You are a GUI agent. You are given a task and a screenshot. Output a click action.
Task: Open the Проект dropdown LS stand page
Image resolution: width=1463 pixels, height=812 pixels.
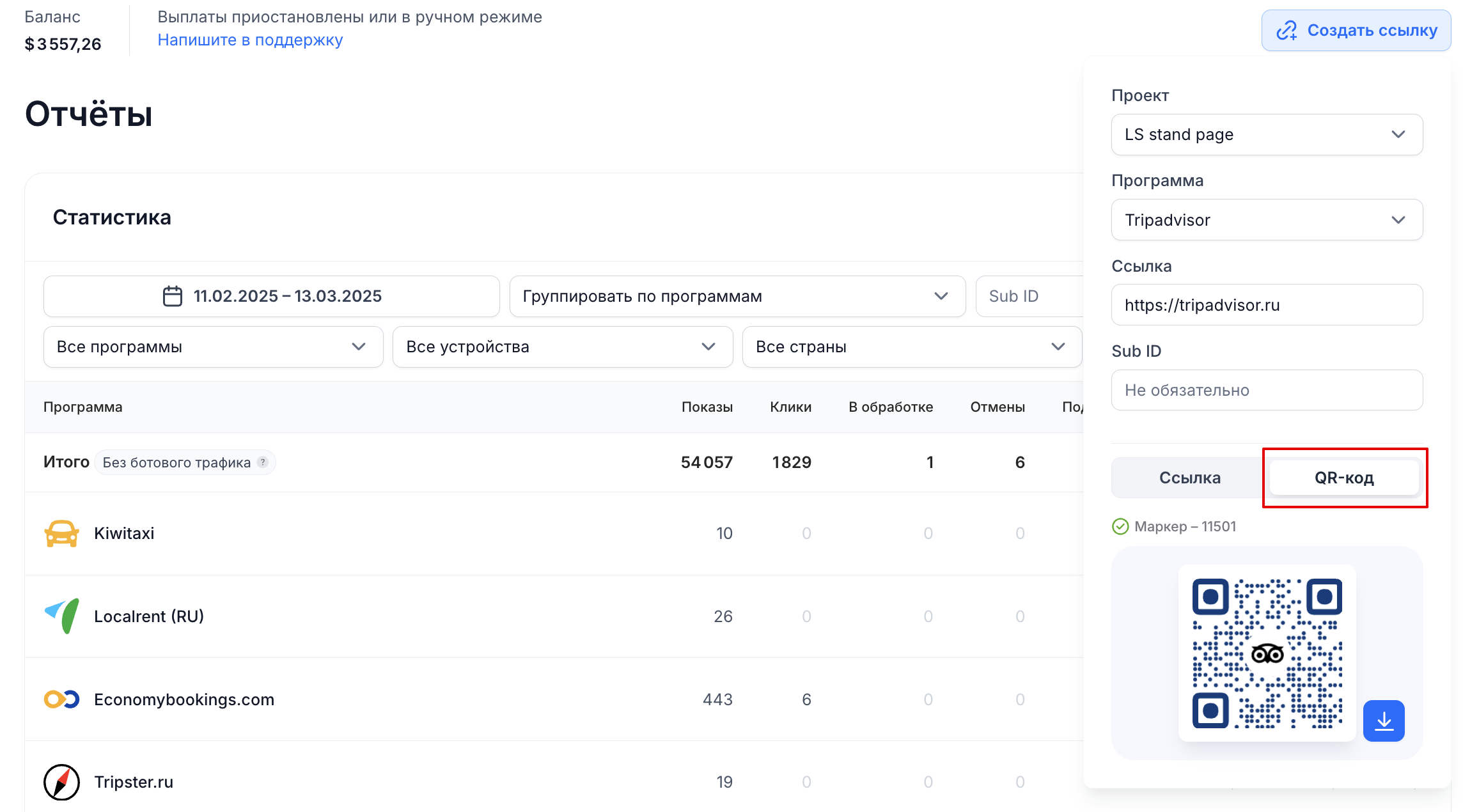pos(1267,134)
